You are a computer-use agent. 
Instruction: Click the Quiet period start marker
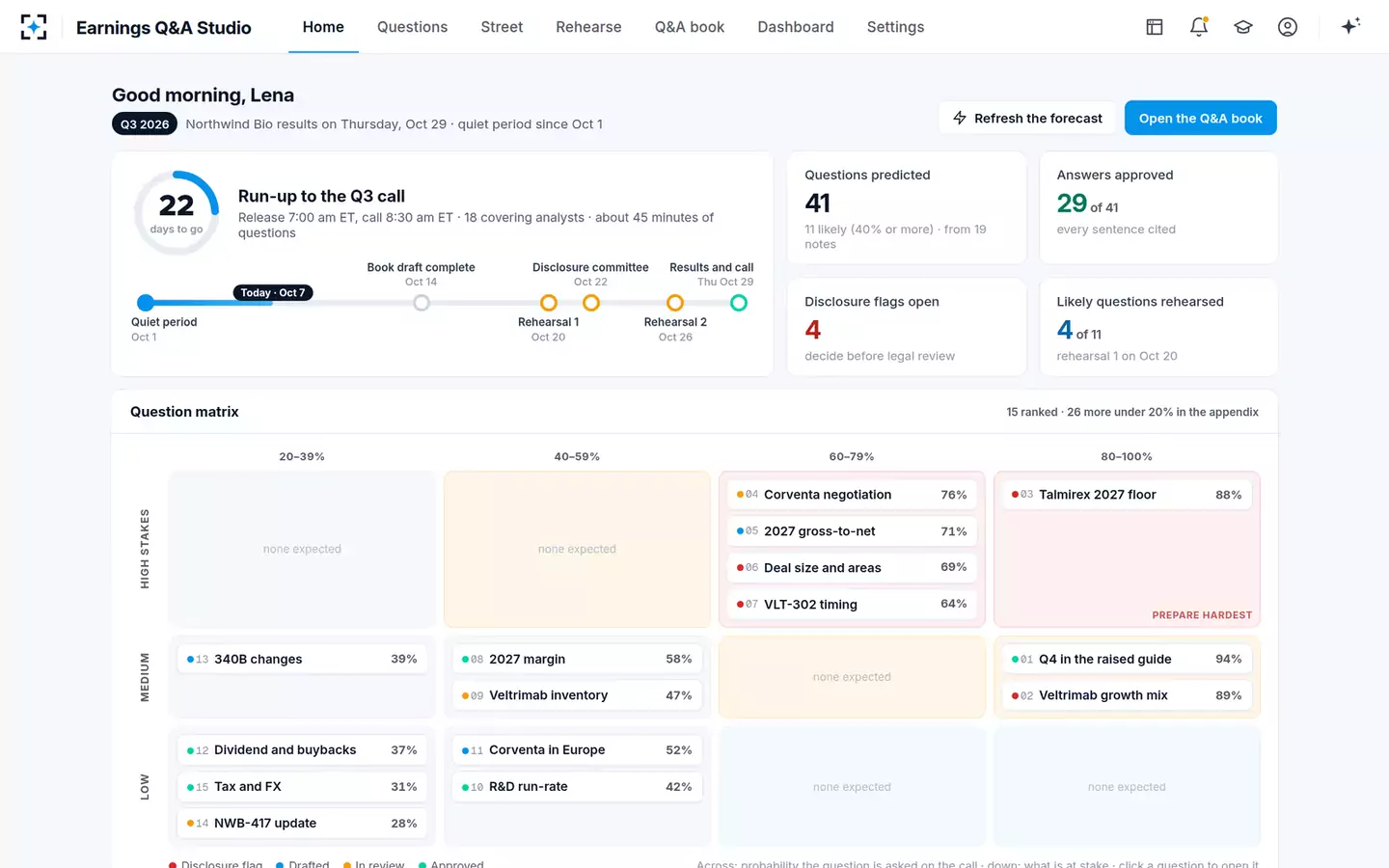[x=146, y=303]
